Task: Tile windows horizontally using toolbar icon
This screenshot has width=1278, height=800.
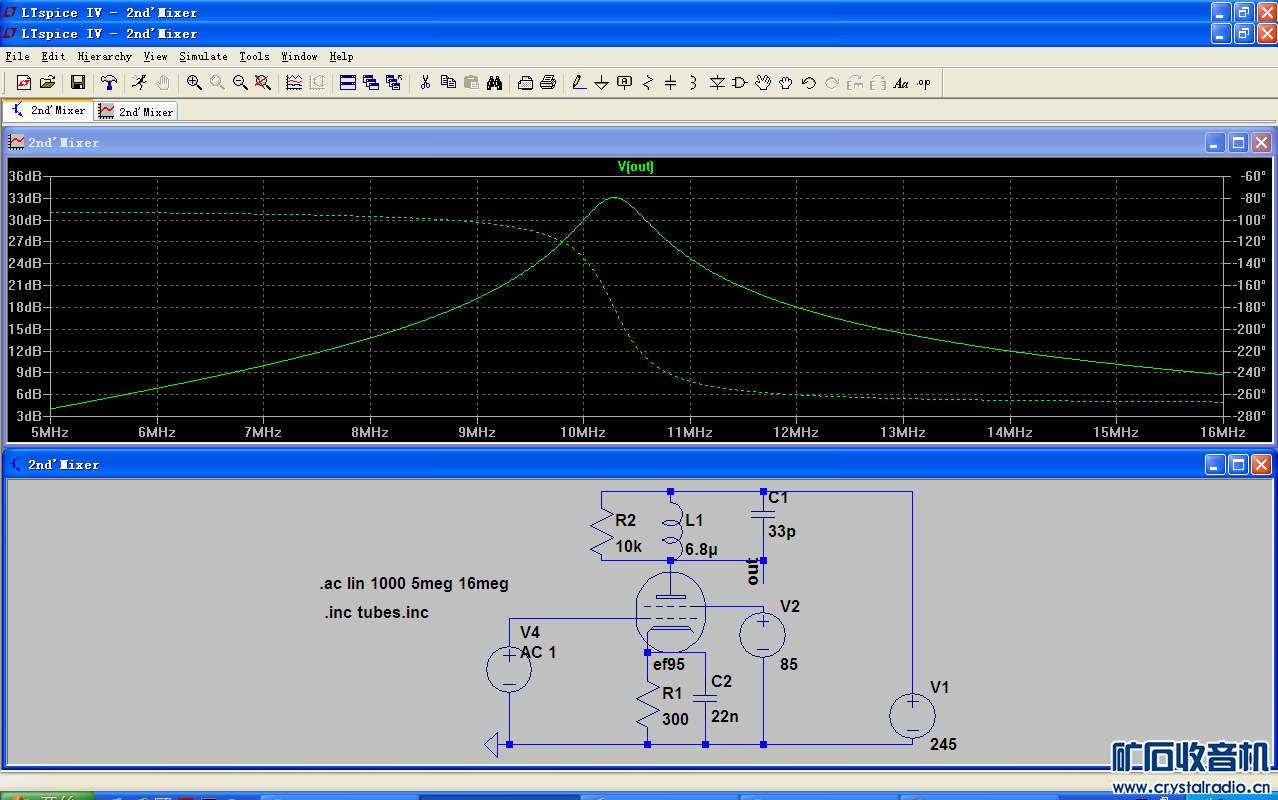Action: click(348, 83)
